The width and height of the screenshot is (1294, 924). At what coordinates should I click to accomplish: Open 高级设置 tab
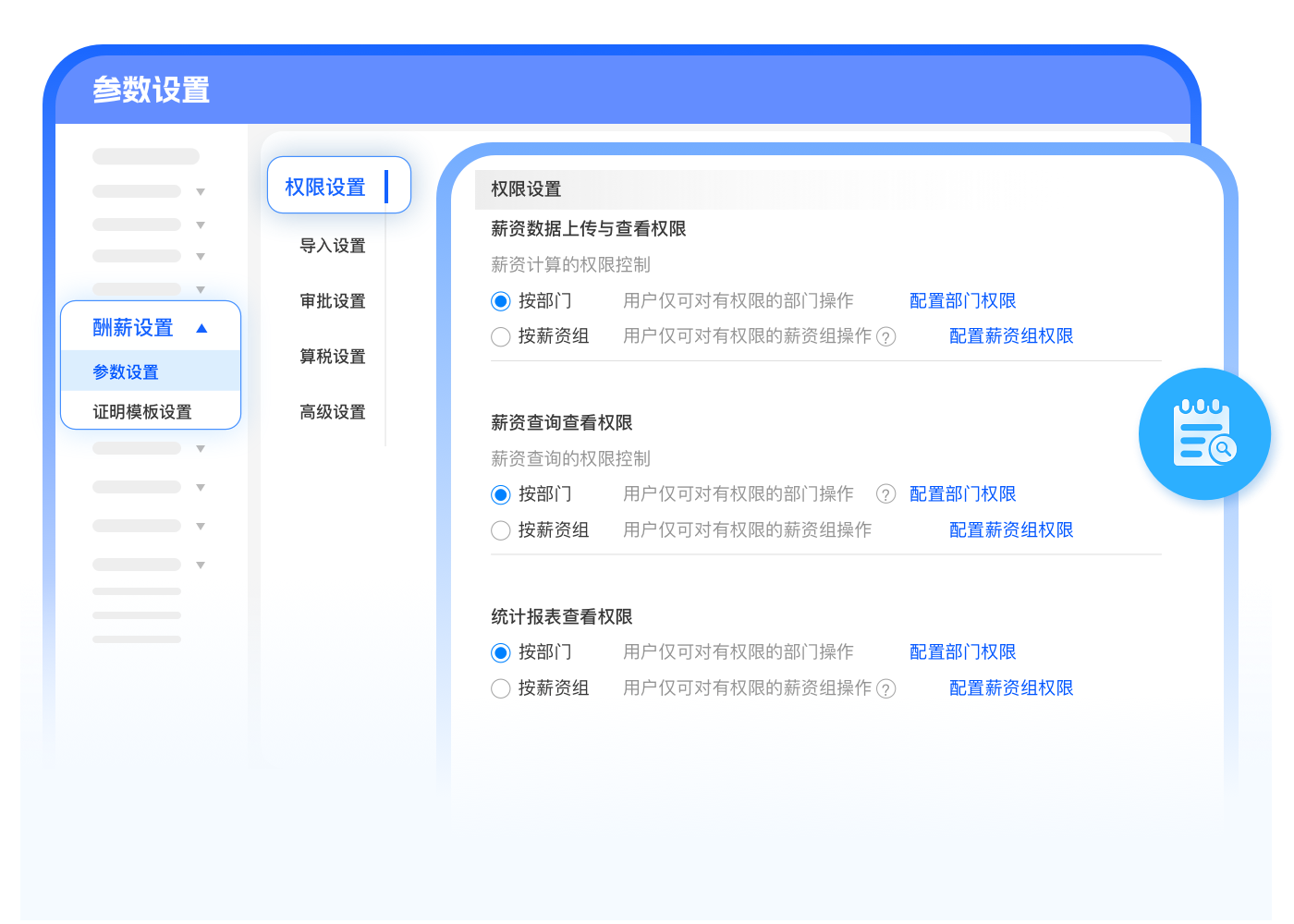tap(333, 412)
